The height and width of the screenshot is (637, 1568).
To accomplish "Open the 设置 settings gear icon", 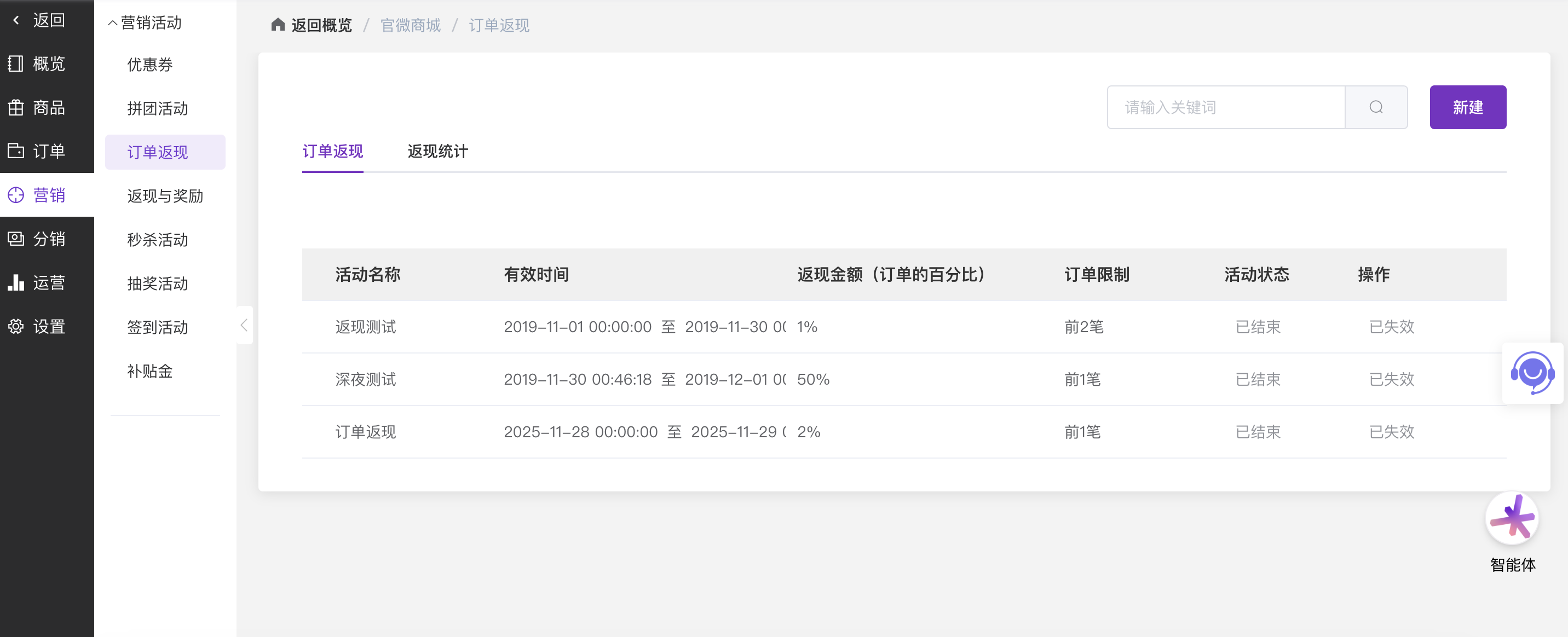I will coord(16,326).
